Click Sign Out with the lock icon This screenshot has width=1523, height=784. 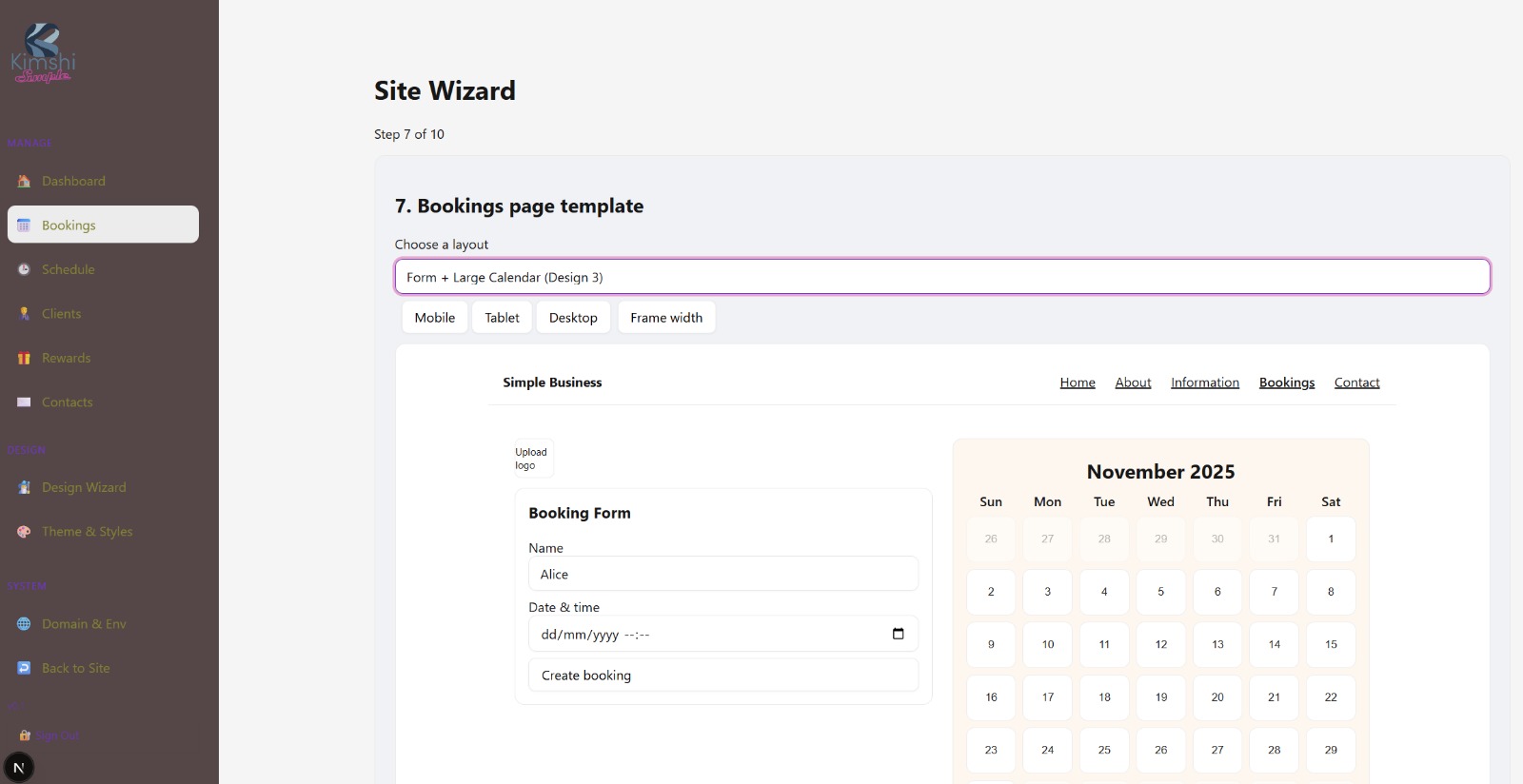tap(49, 735)
